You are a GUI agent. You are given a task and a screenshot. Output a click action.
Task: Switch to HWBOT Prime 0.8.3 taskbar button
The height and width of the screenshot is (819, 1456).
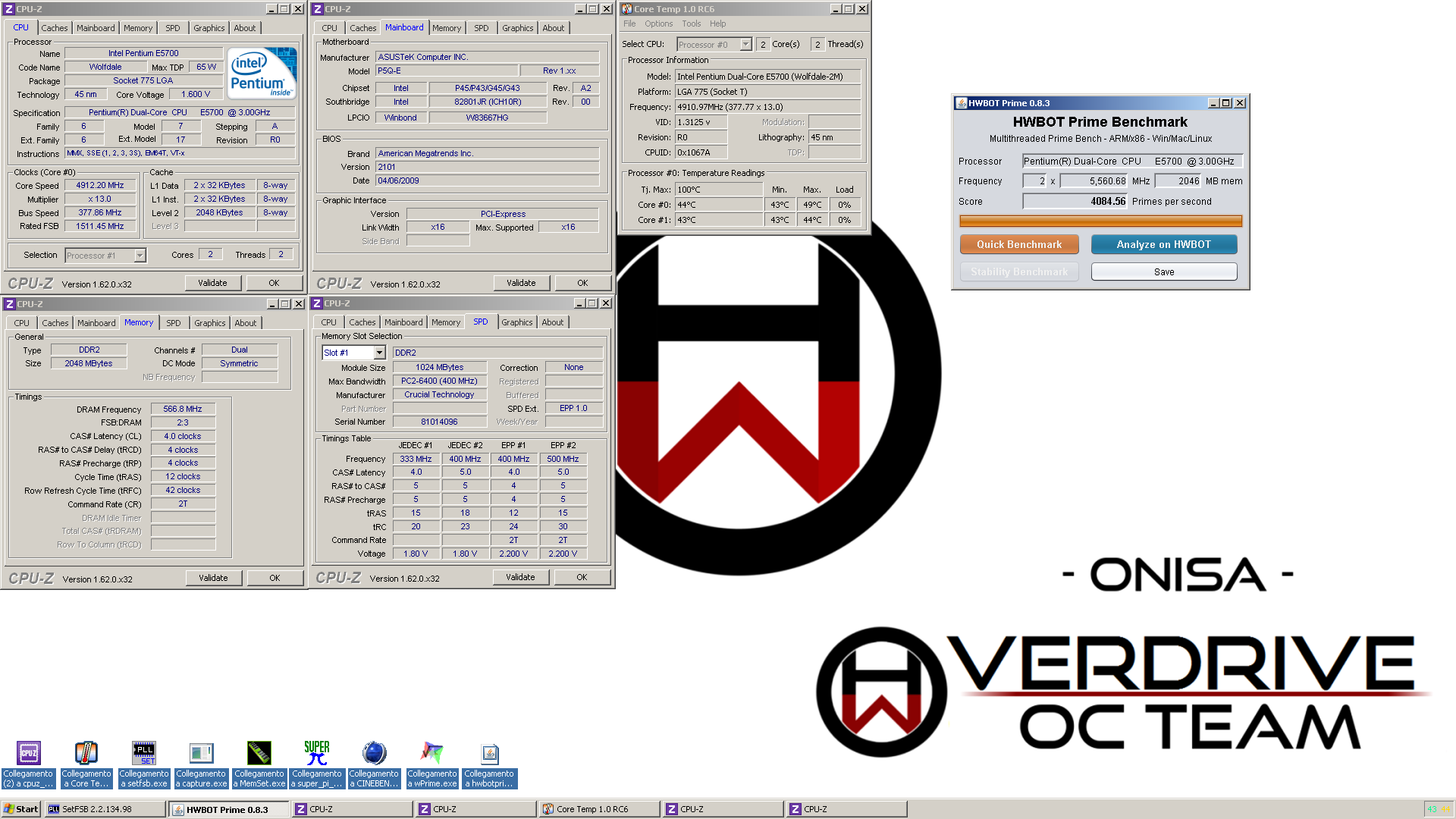[x=229, y=809]
